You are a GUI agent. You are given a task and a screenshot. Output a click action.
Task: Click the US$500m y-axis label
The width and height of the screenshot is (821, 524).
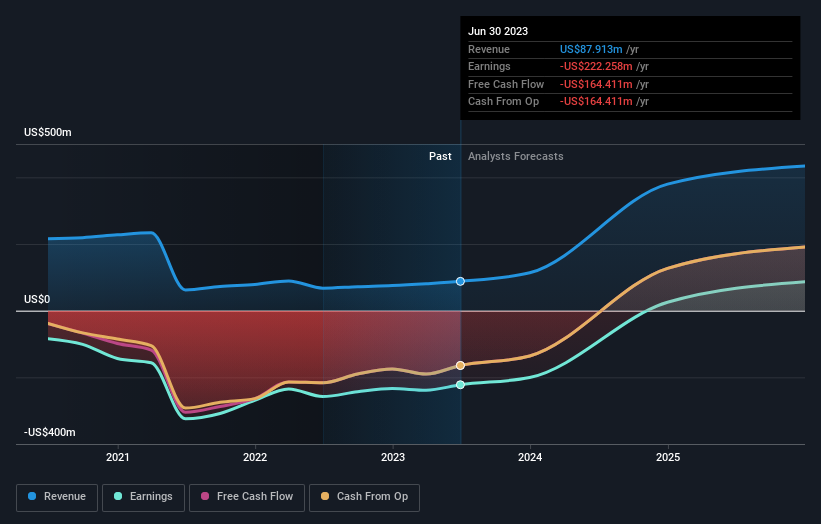pyautogui.click(x=48, y=132)
